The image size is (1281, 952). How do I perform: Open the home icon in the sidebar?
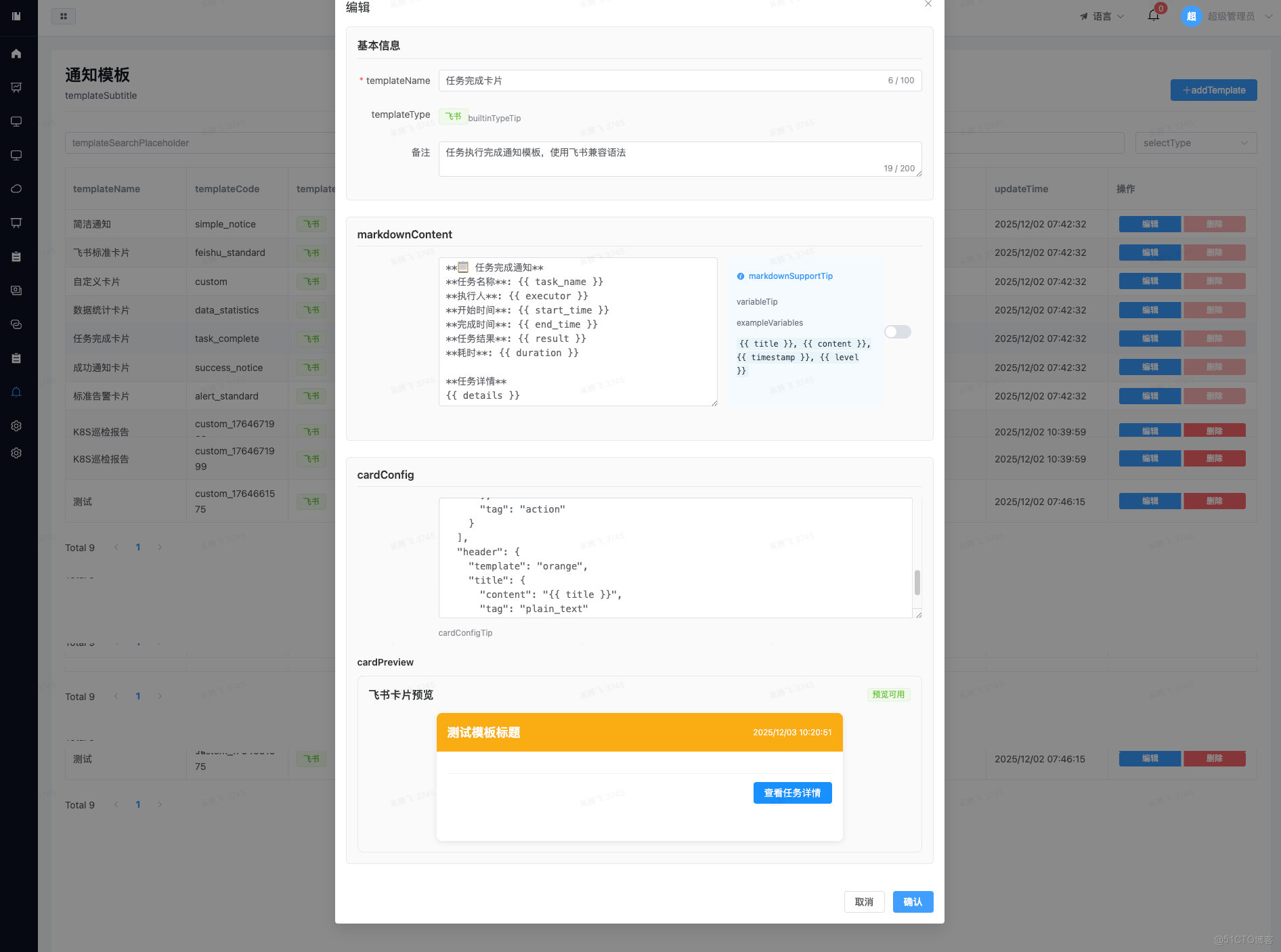[16, 53]
